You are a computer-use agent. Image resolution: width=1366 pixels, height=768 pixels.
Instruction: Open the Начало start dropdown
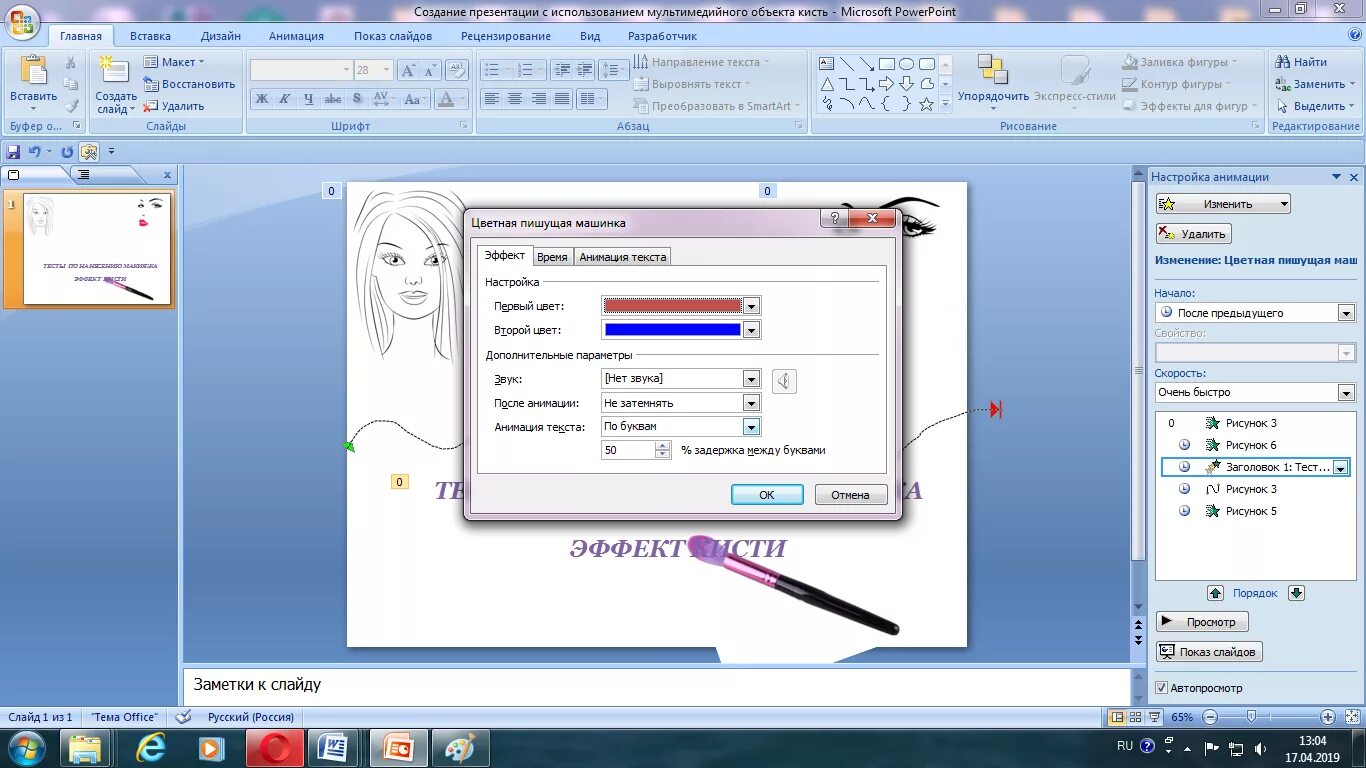point(1346,313)
